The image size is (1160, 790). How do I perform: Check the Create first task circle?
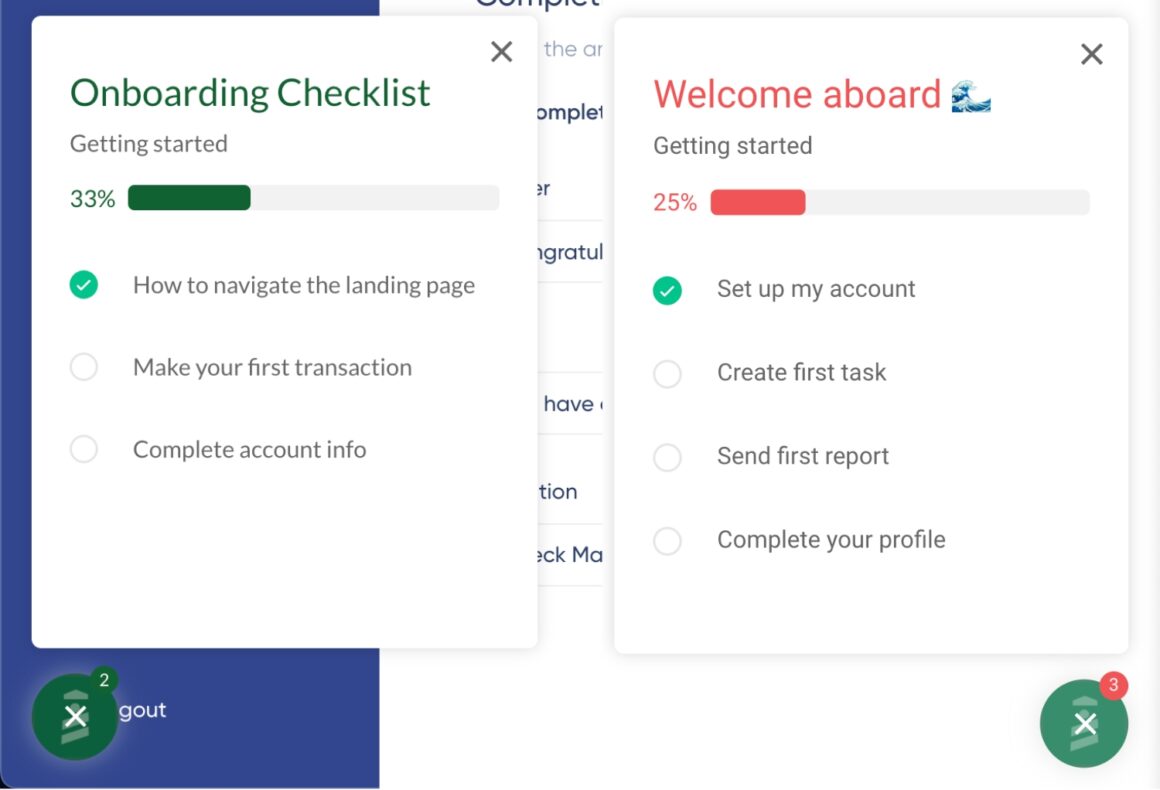coord(667,374)
